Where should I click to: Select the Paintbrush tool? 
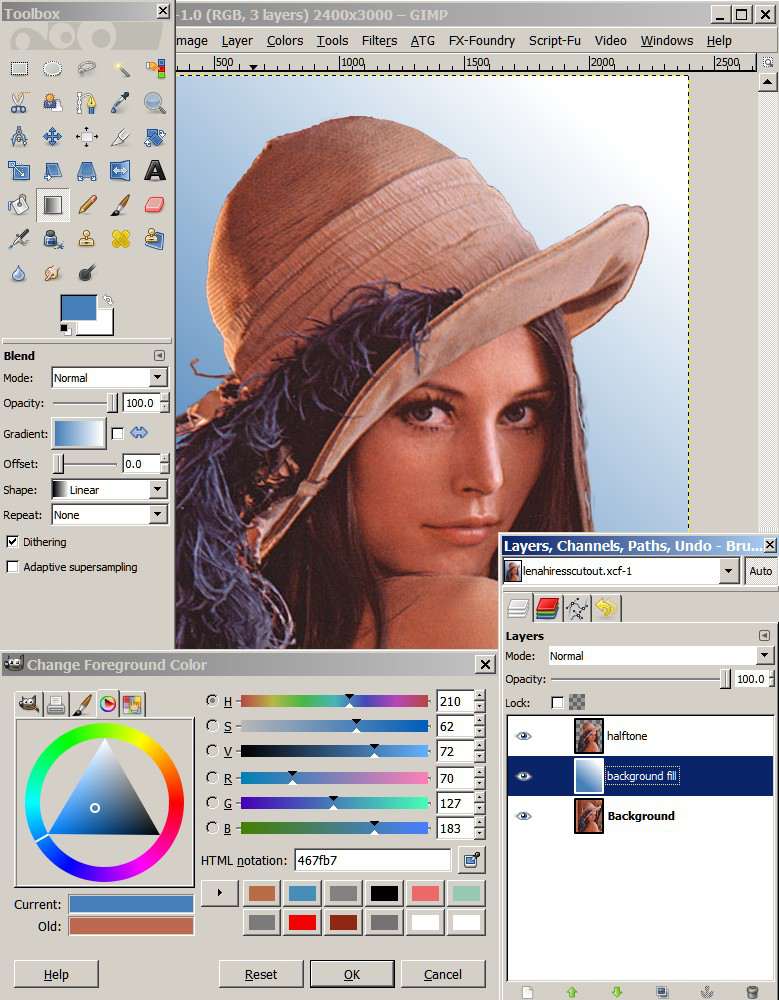tap(121, 205)
